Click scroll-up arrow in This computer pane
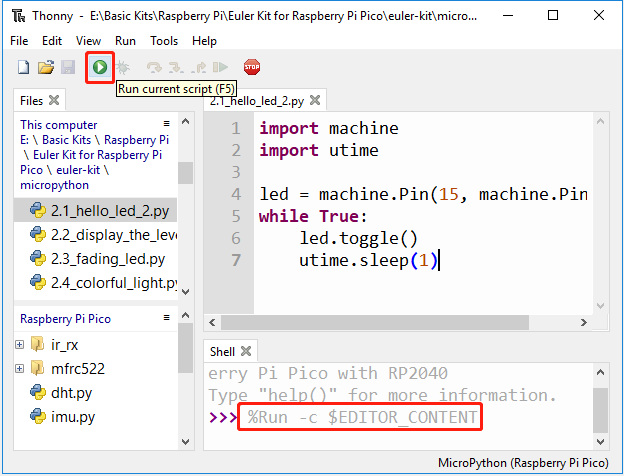 pyautogui.click(x=185, y=121)
